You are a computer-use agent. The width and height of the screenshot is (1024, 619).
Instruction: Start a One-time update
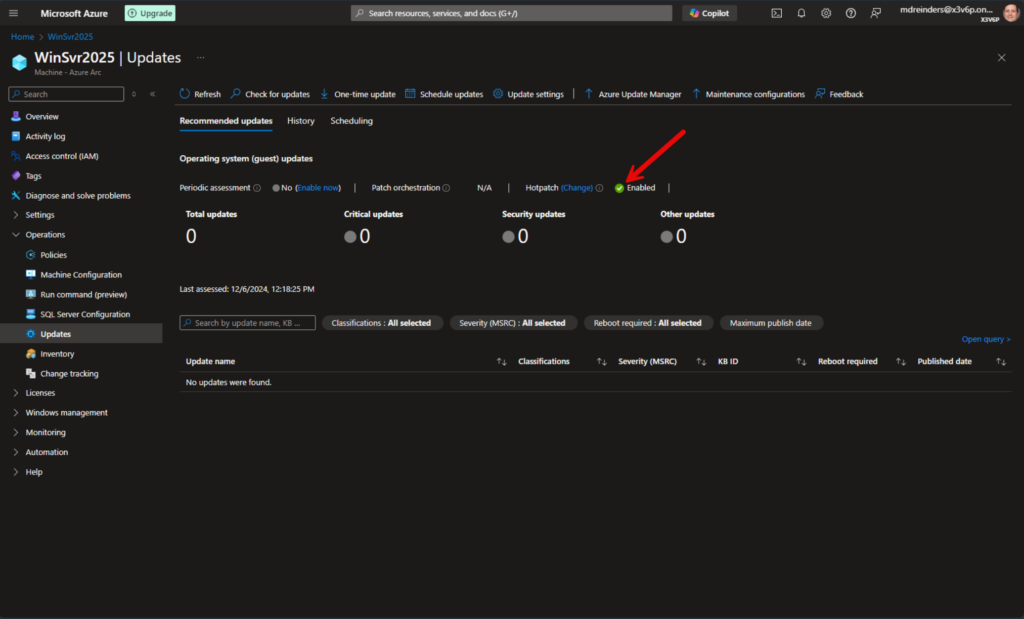click(358, 94)
